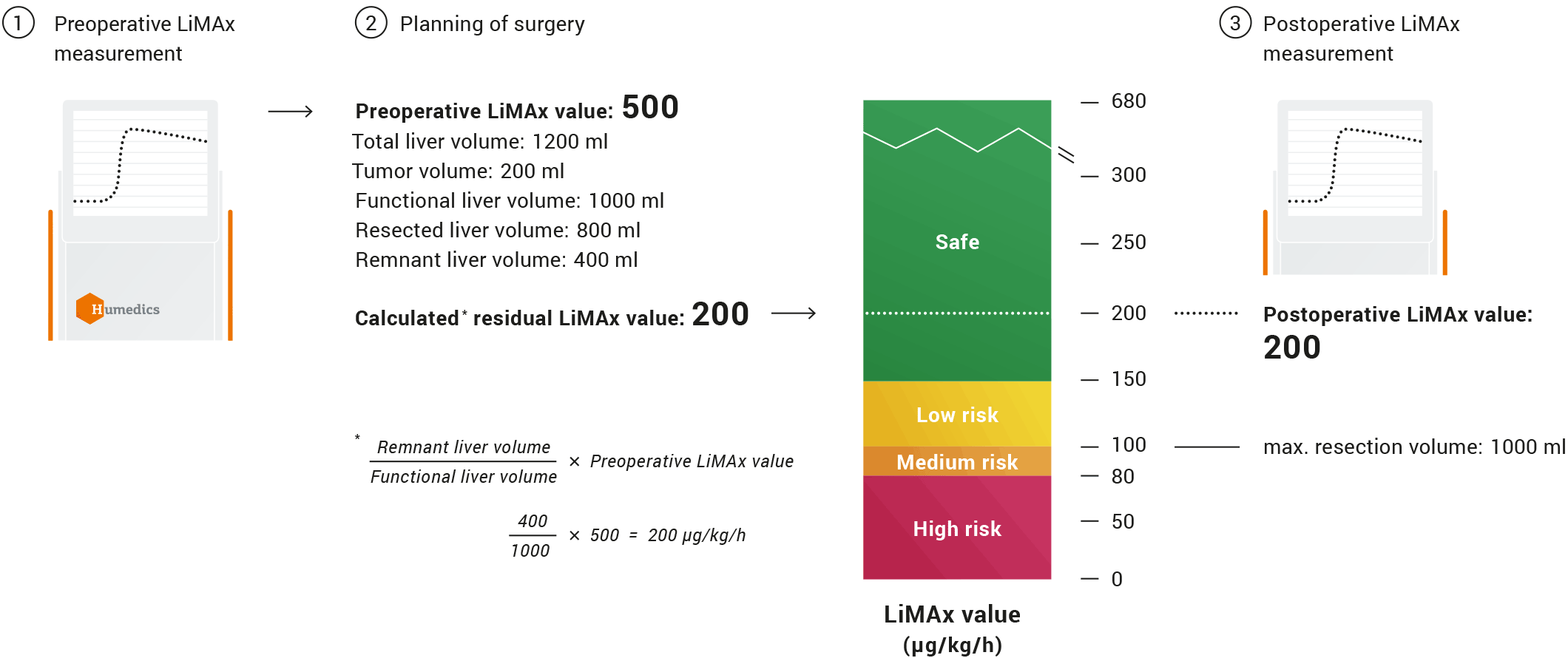
Task: Click the dotted 200 marker line in the bar
Action: (x=957, y=313)
